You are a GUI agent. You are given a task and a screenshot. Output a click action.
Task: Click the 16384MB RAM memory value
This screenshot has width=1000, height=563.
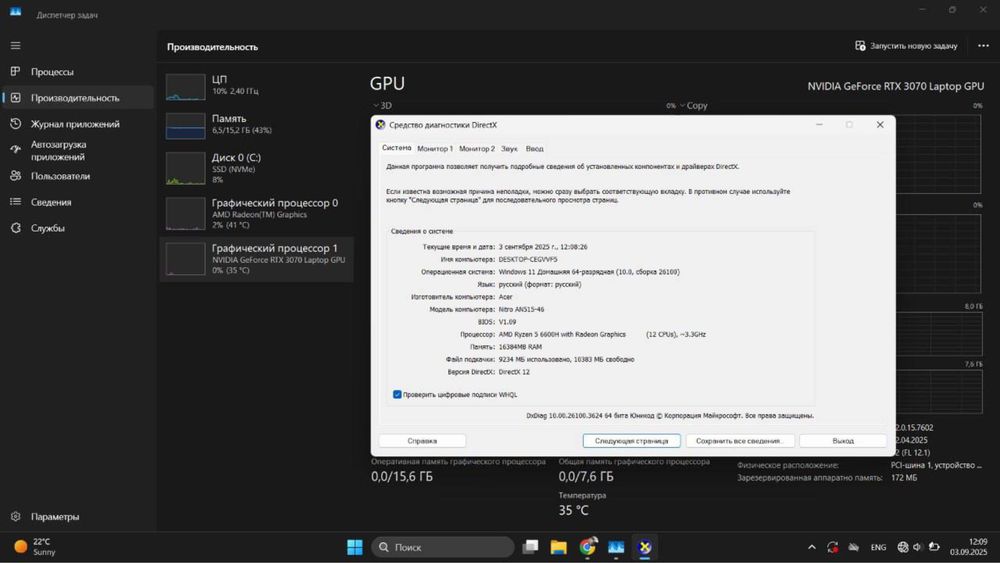coord(520,347)
